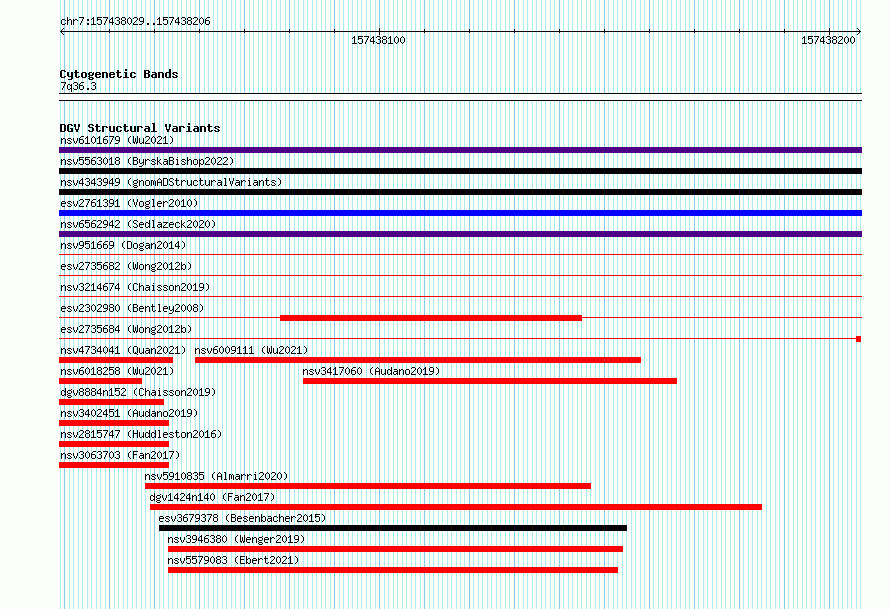Viewport: 890px width, 609px height.
Task: Click red bar under nsv3063703
Action: pyautogui.click(x=114, y=465)
